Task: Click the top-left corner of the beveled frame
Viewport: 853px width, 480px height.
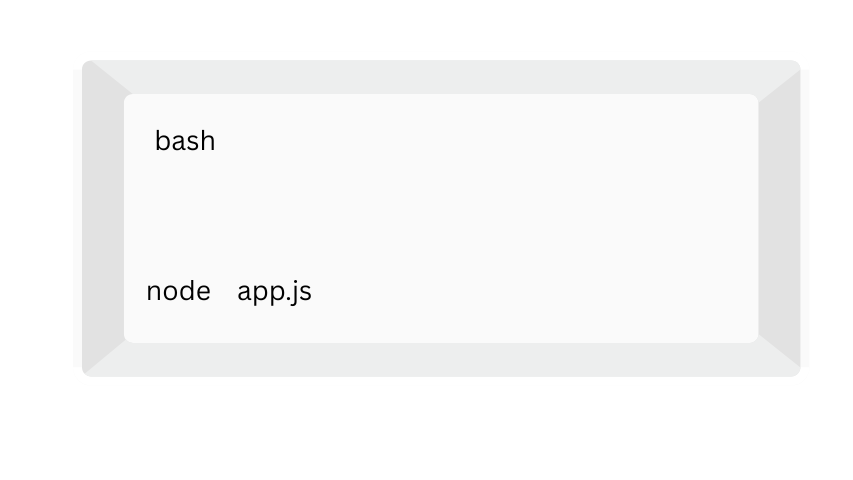Action: pos(92,68)
